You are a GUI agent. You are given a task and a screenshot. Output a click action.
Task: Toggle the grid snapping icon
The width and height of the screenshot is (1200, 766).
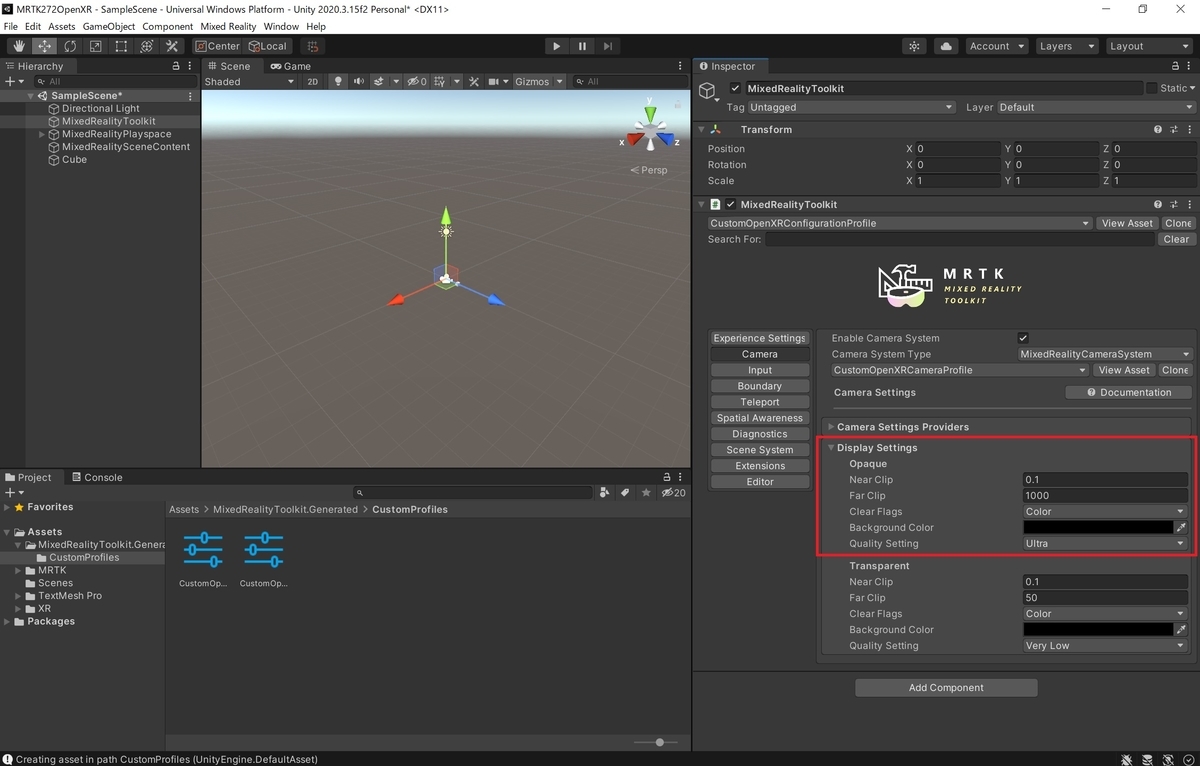point(313,46)
